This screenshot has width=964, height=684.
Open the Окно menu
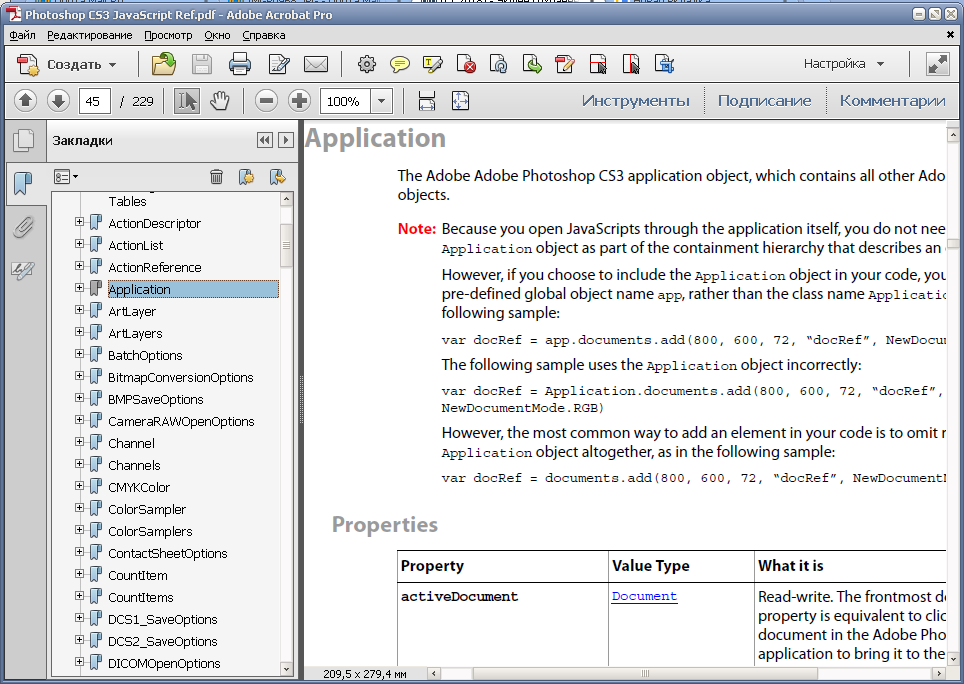click(x=217, y=35)
